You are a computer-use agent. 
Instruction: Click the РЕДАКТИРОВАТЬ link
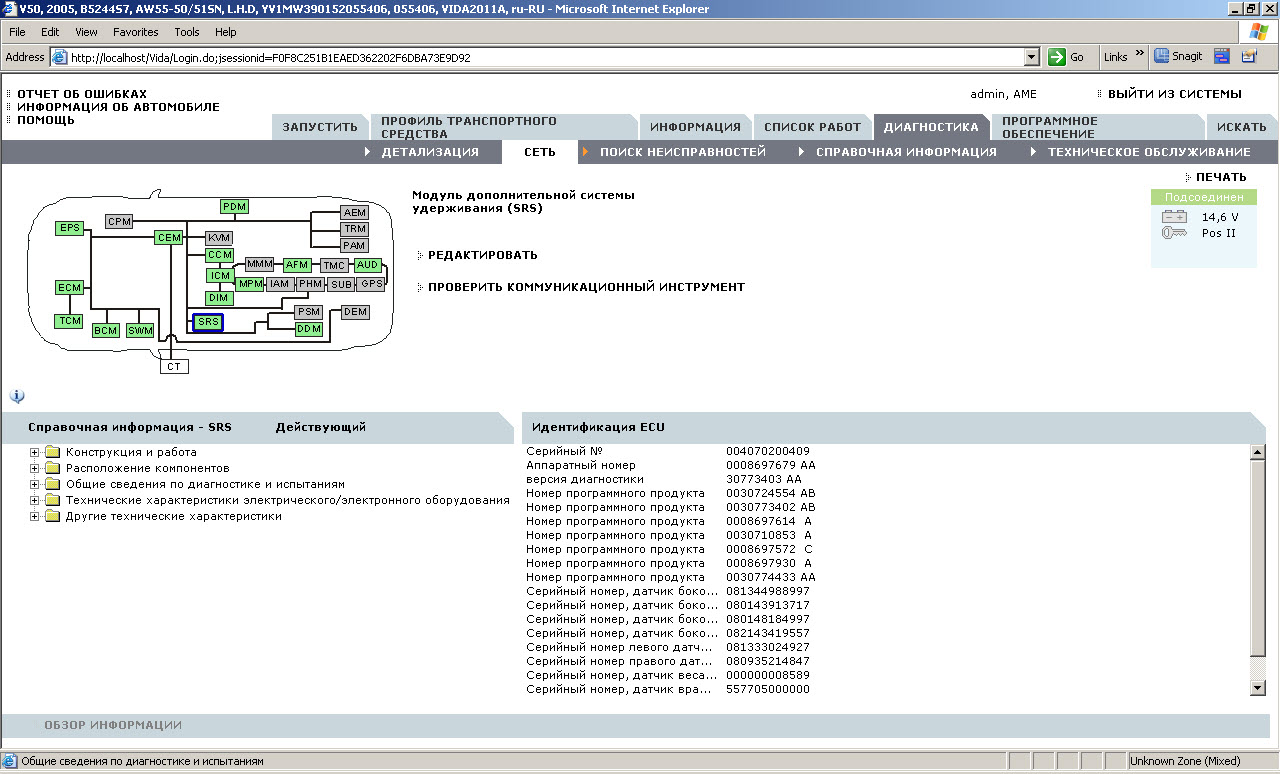(482, 255)
